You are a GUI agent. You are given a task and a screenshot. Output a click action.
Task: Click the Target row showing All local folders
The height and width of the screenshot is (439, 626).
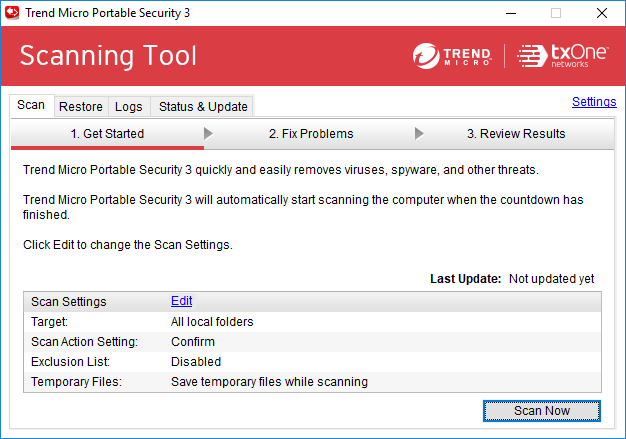(212, 321)
